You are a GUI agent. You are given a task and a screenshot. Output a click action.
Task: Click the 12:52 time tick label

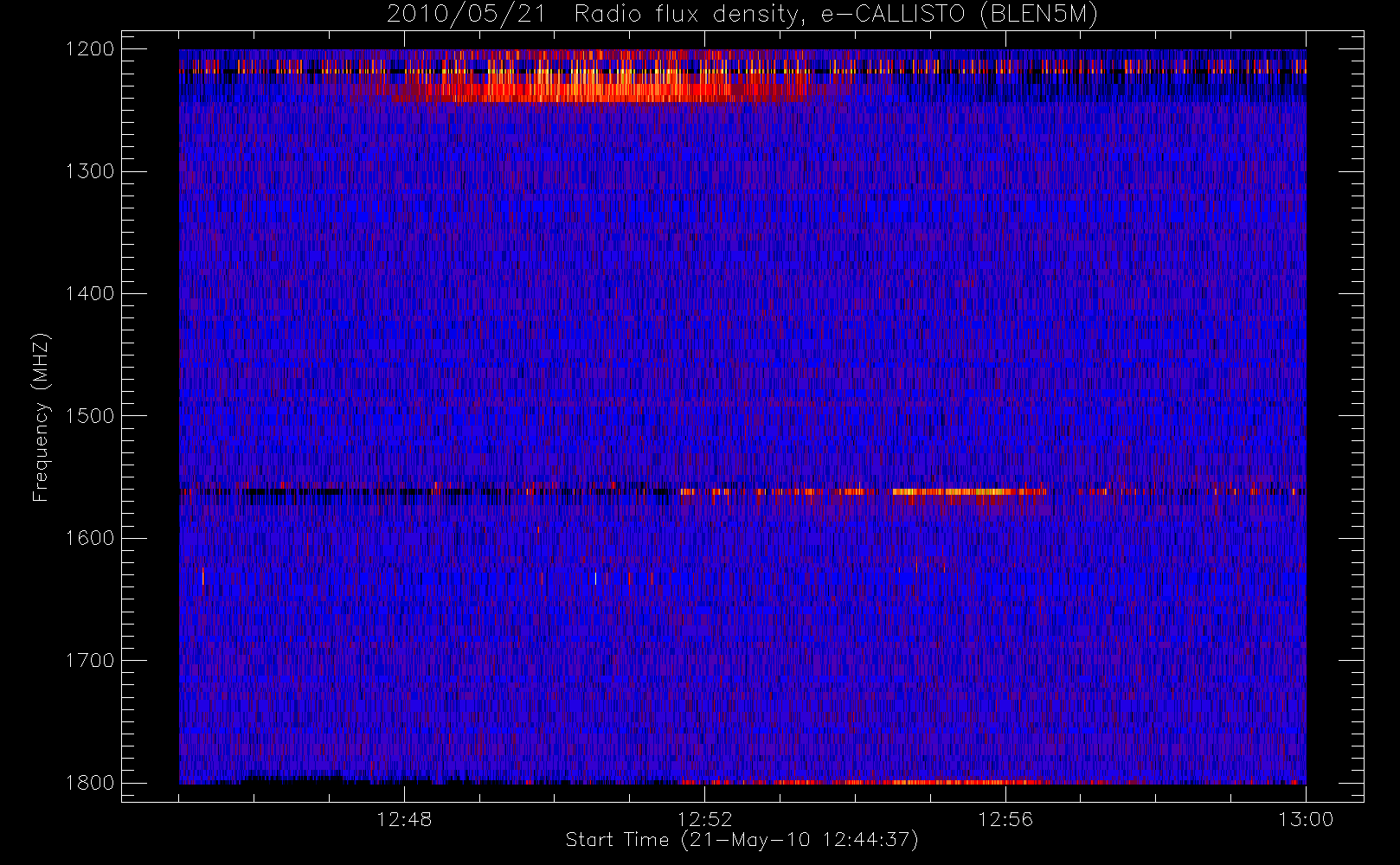[x=704, y=819]
